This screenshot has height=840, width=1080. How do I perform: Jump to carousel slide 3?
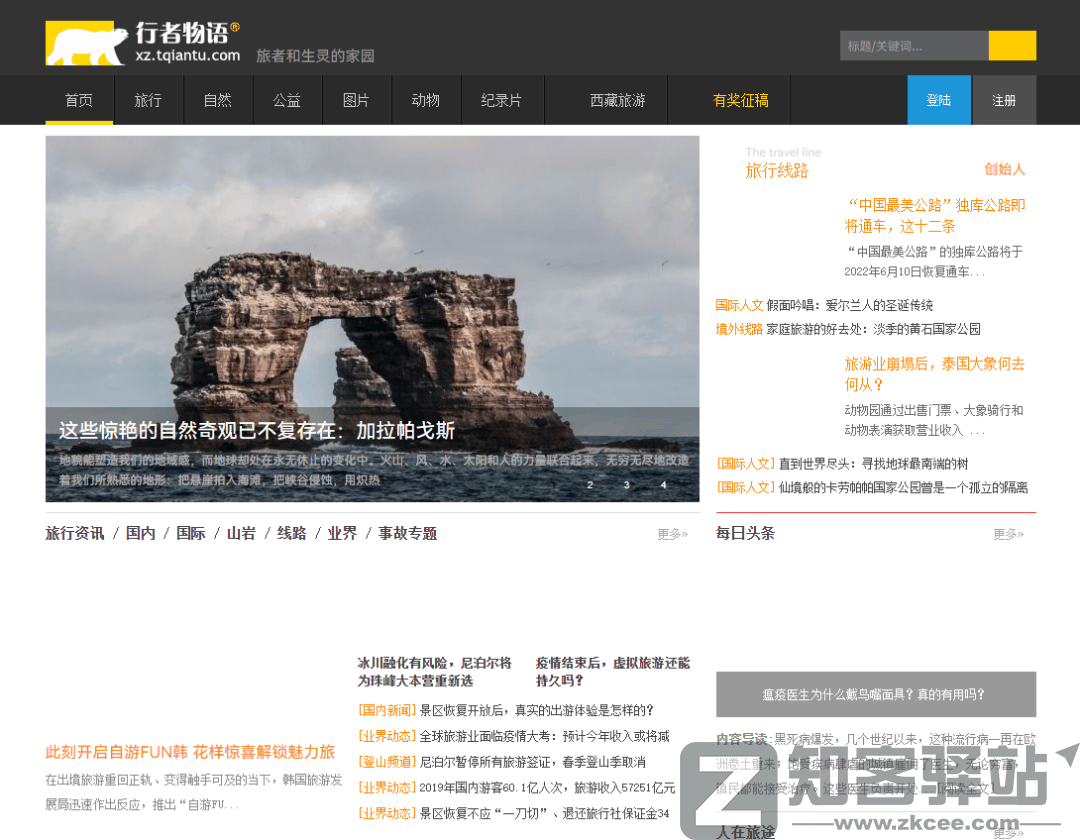coord(626,483)
